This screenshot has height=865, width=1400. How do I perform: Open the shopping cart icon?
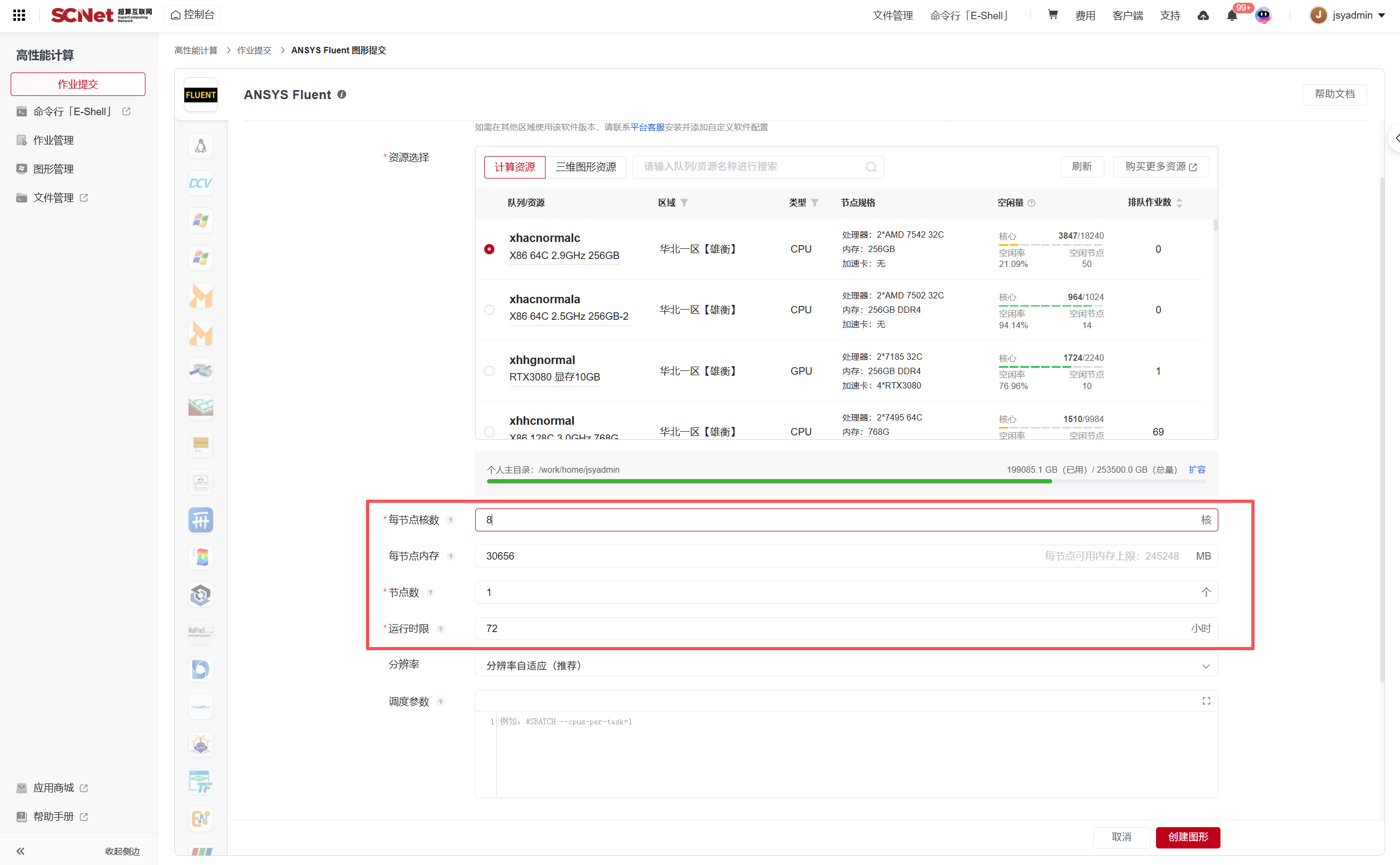pyautogui.click(x=1053, y=15)
